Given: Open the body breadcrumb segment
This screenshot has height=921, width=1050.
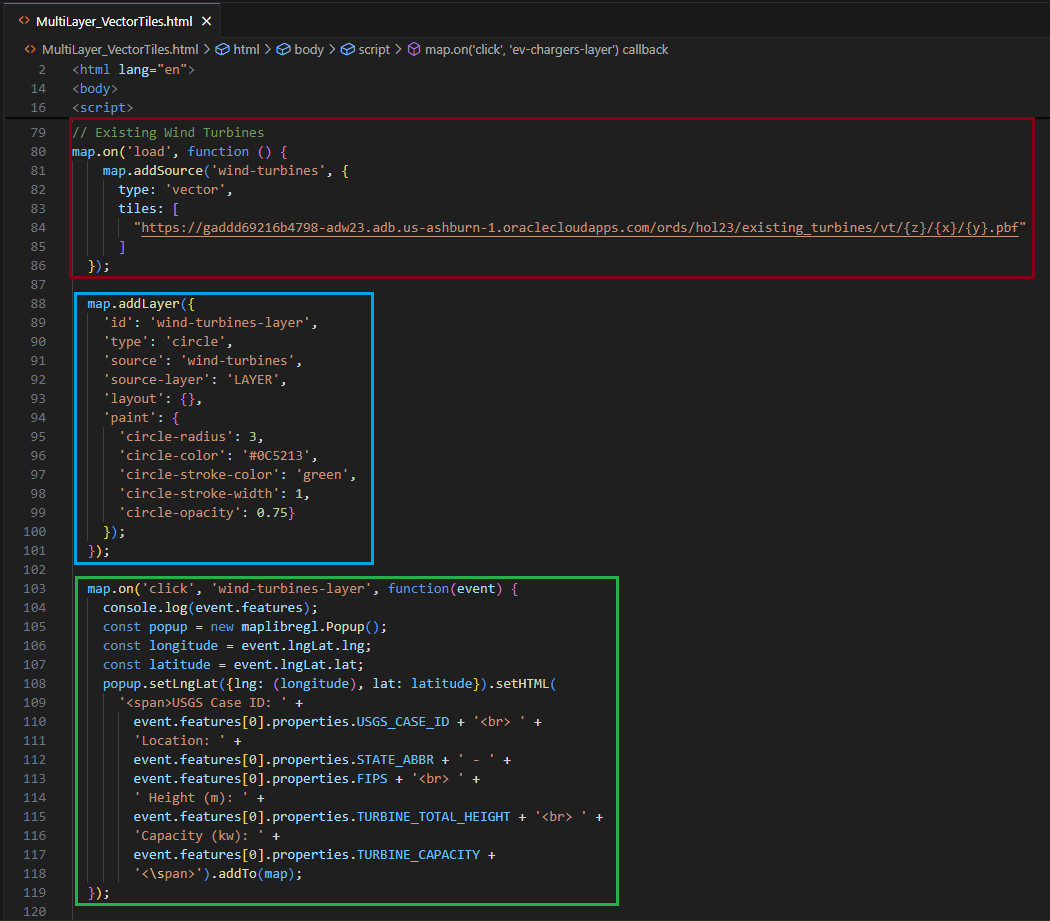Looking at the screenshot, I should pos(309,50).
